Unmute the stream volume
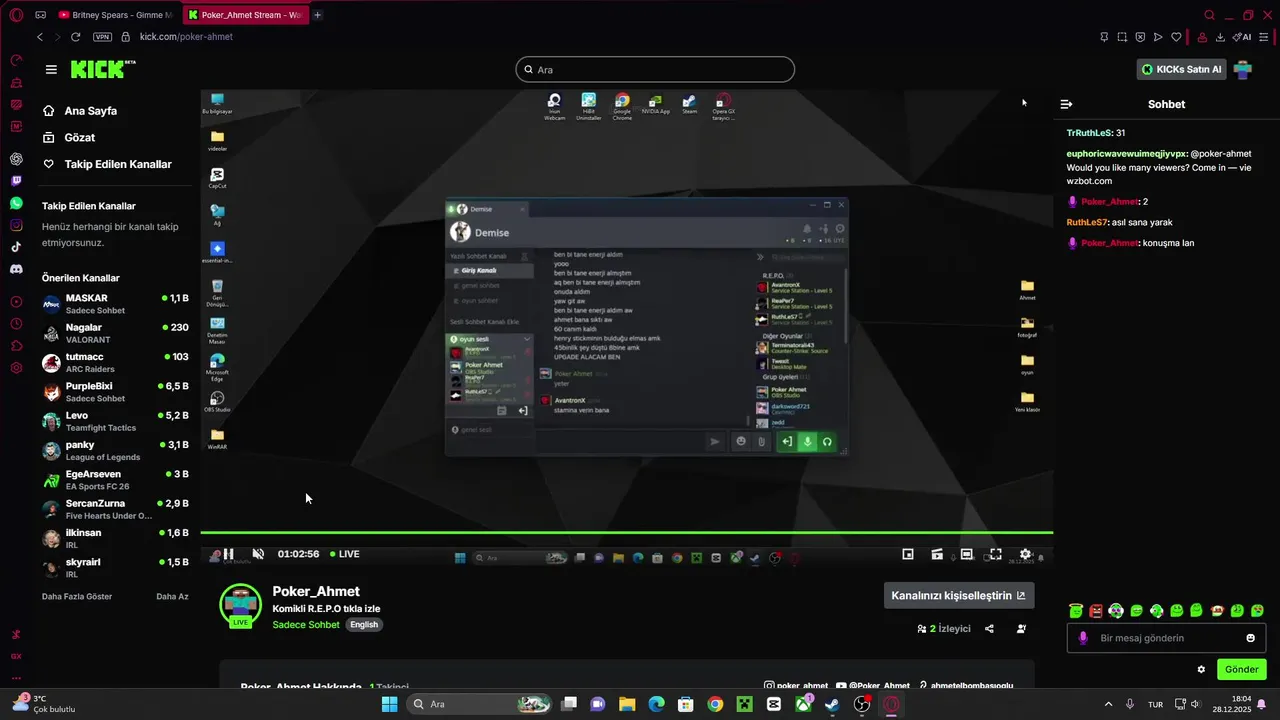Screen dimensions: 1280x720 (x=258, y=554)
